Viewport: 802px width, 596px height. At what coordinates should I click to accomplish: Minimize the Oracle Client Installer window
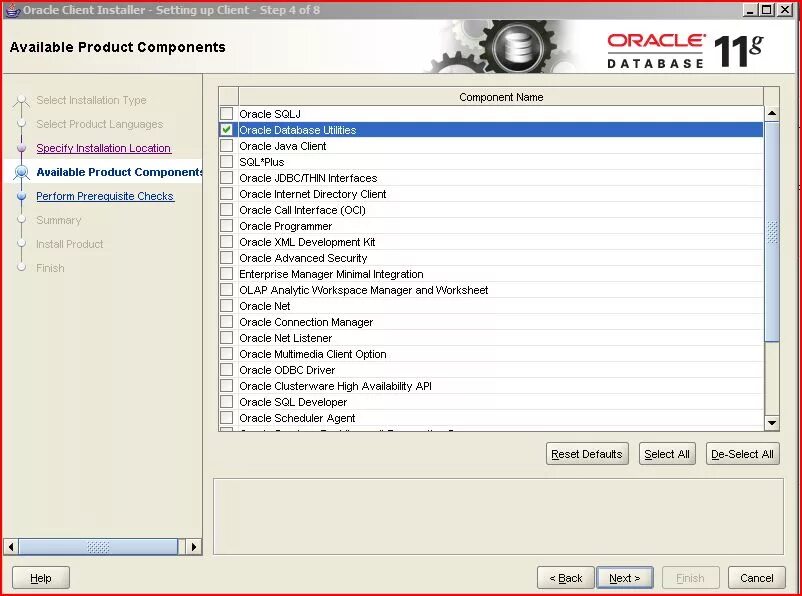point(750,10)
